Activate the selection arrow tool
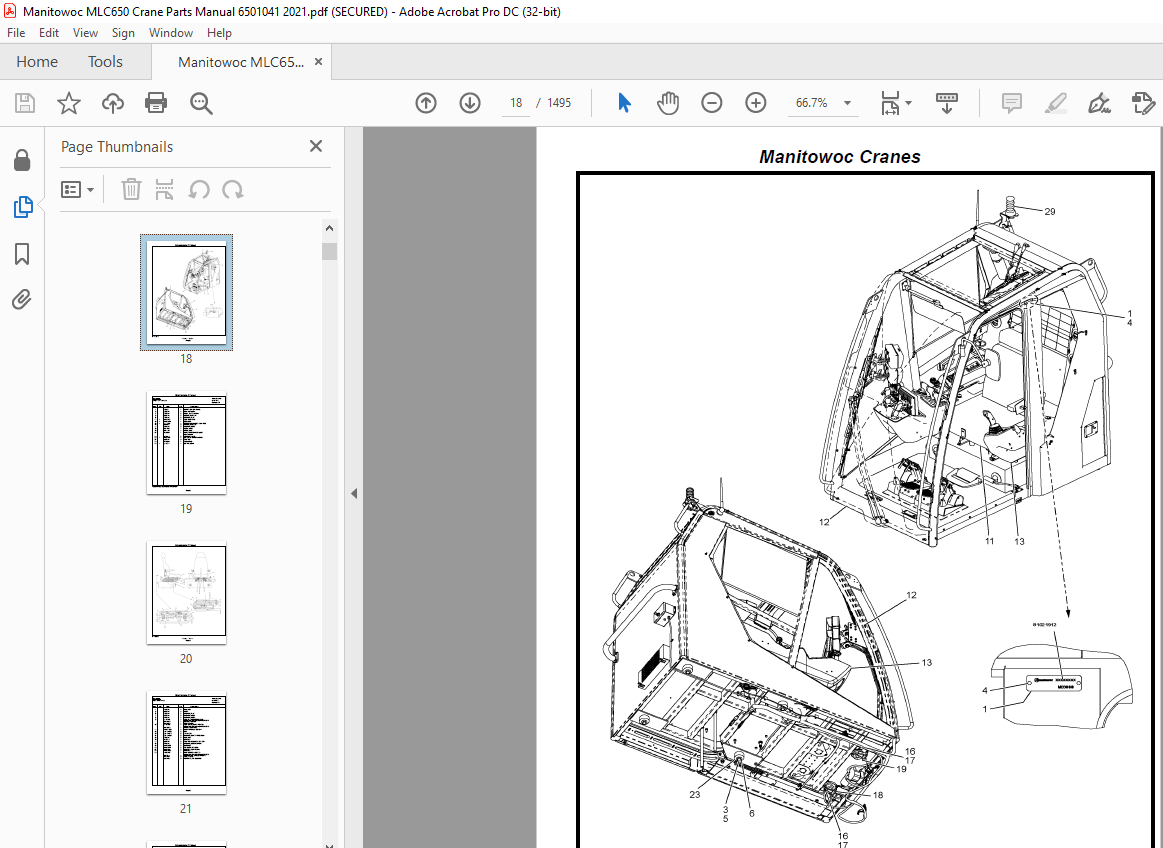 pyautogui.click(x=625, y=103)
